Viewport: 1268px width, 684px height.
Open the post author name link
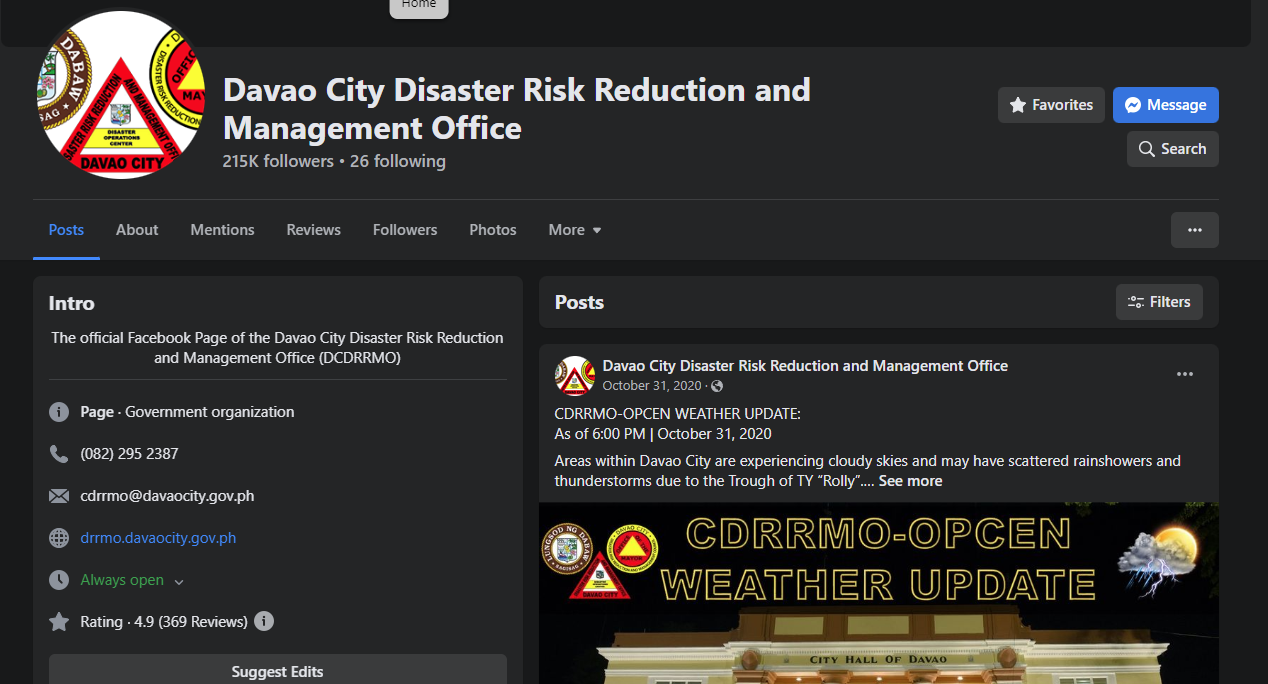(805, 366)
